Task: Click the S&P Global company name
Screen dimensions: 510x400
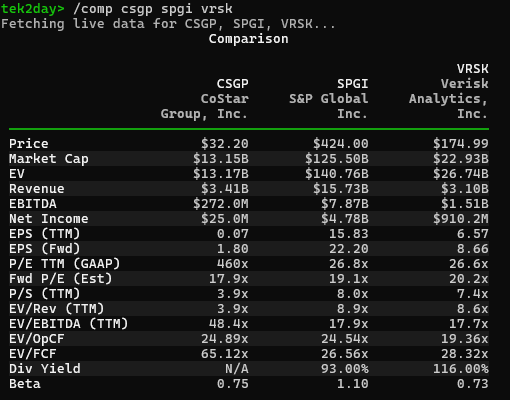Action: click(x=328, y=99)
